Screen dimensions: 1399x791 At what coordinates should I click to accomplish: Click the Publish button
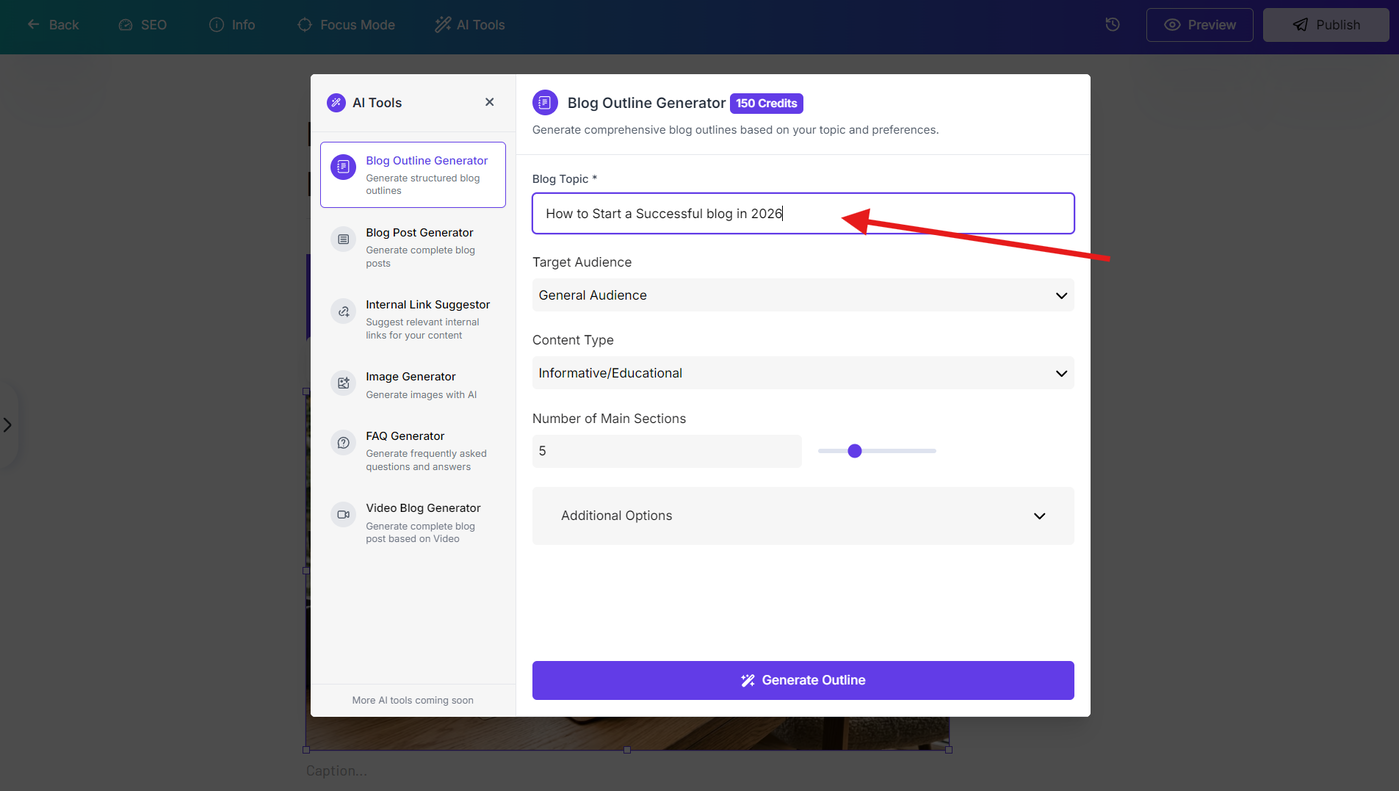(1326, 24)
